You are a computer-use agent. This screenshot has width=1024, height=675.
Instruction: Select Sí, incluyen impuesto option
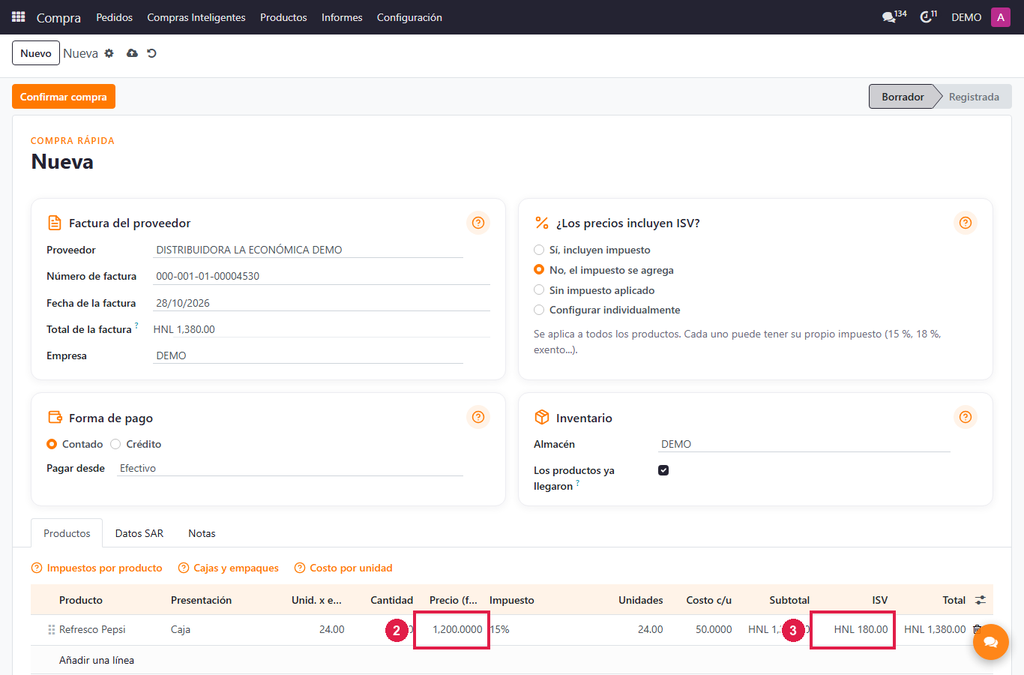pos(539,249)
